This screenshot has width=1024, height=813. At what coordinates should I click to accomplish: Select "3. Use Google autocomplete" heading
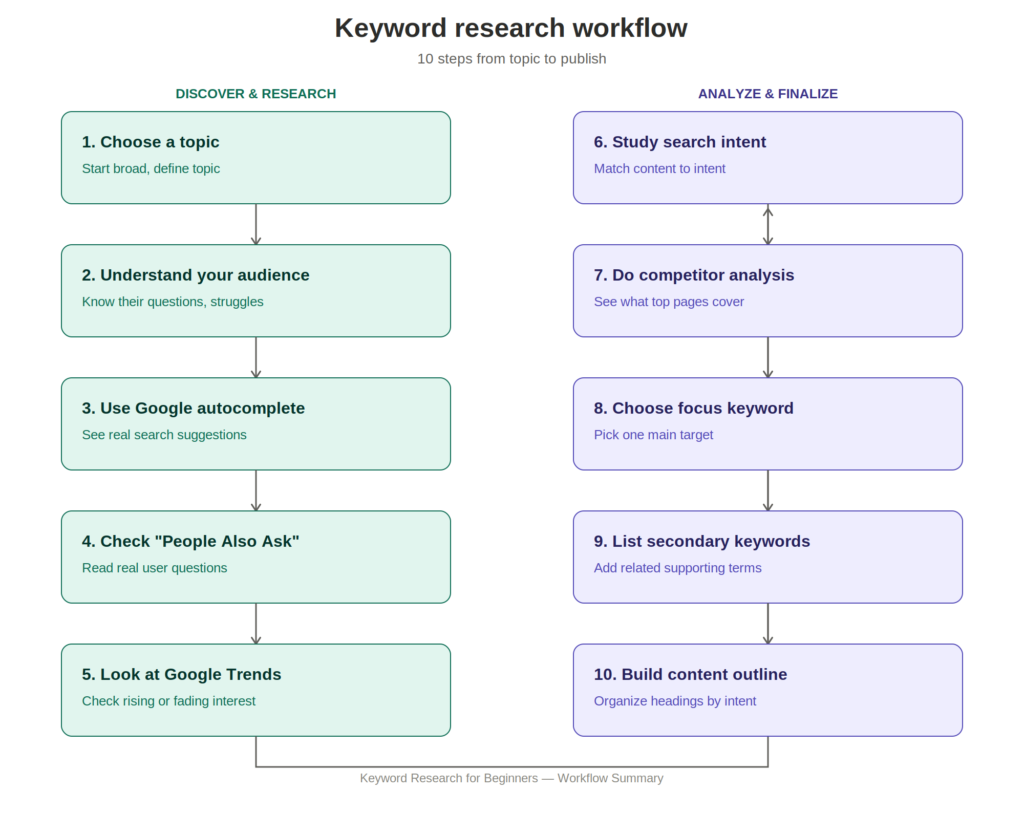point(193,408)
